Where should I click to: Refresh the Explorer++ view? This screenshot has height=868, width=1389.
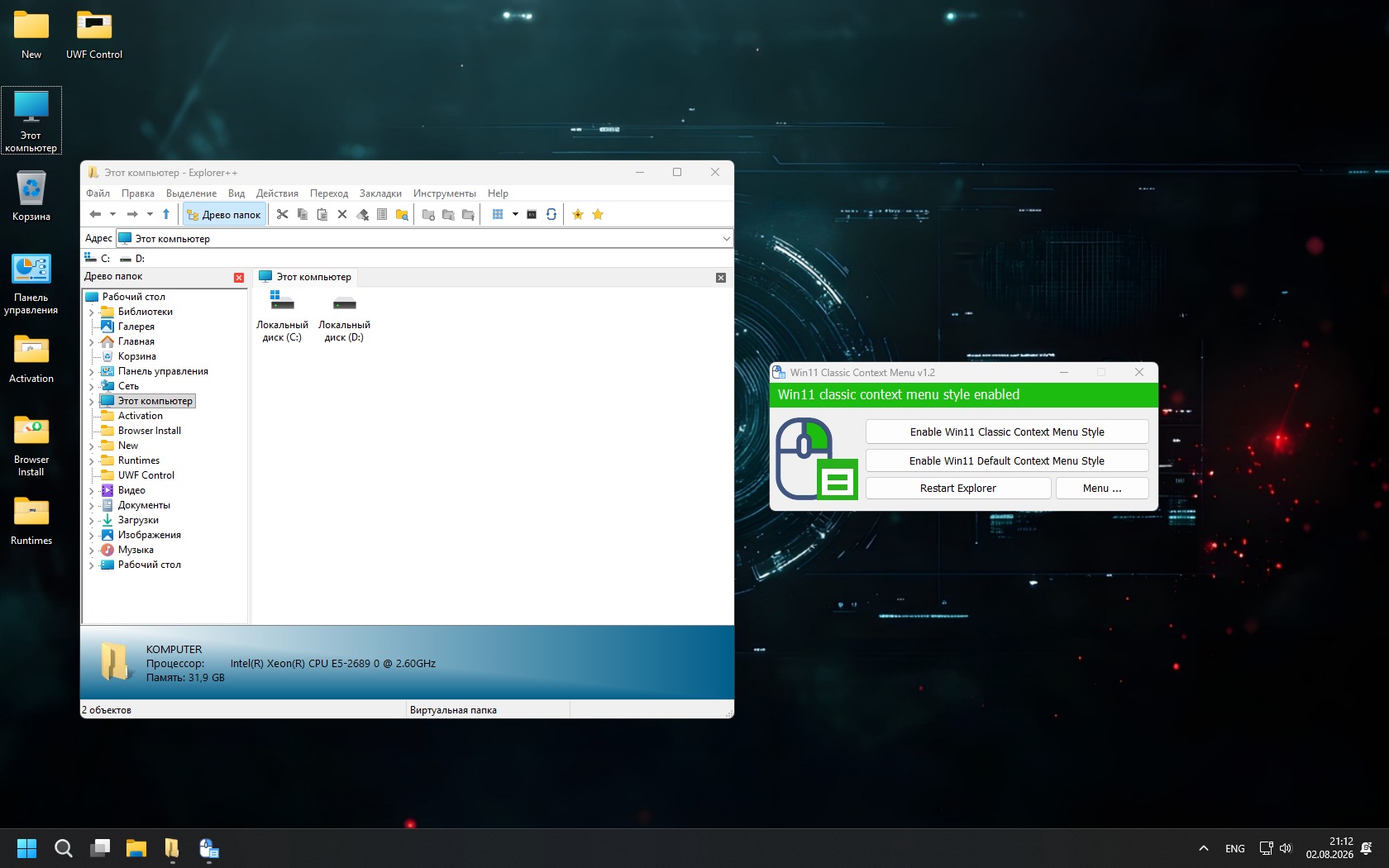[551, 214]
